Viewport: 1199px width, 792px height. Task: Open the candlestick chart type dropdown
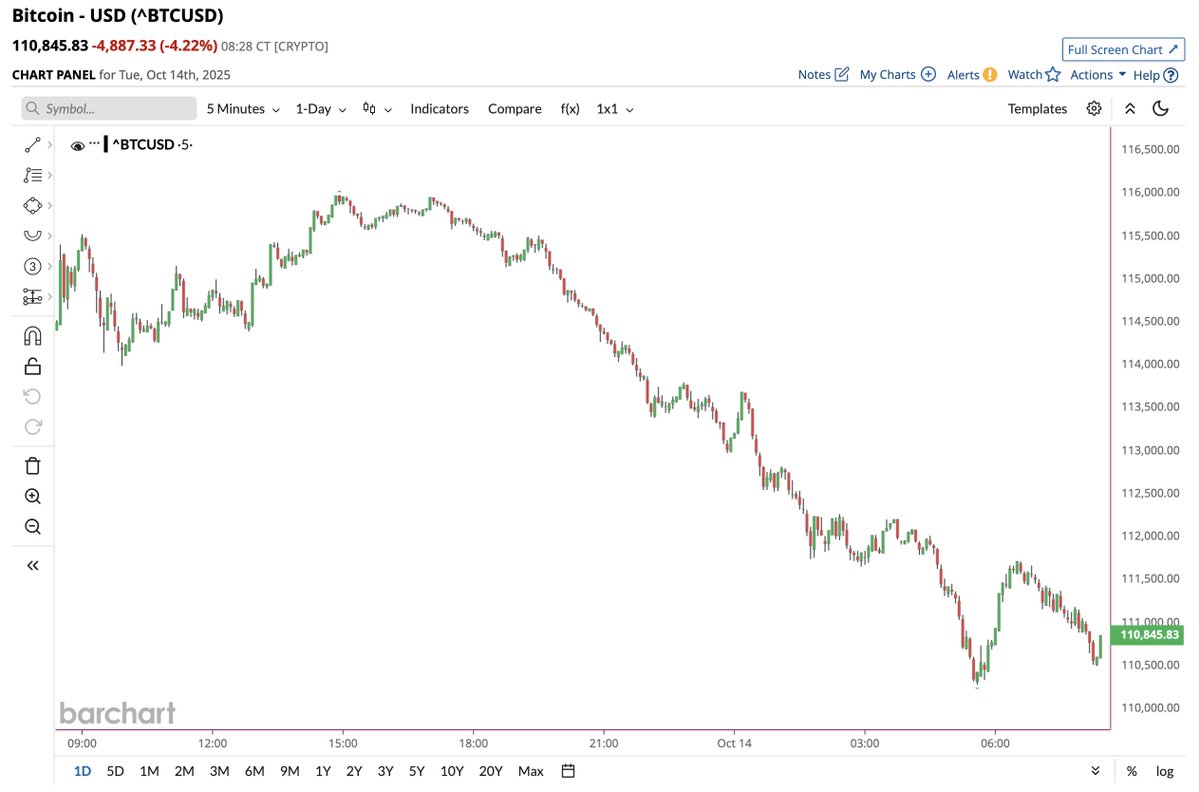click(x=377, y=109)
